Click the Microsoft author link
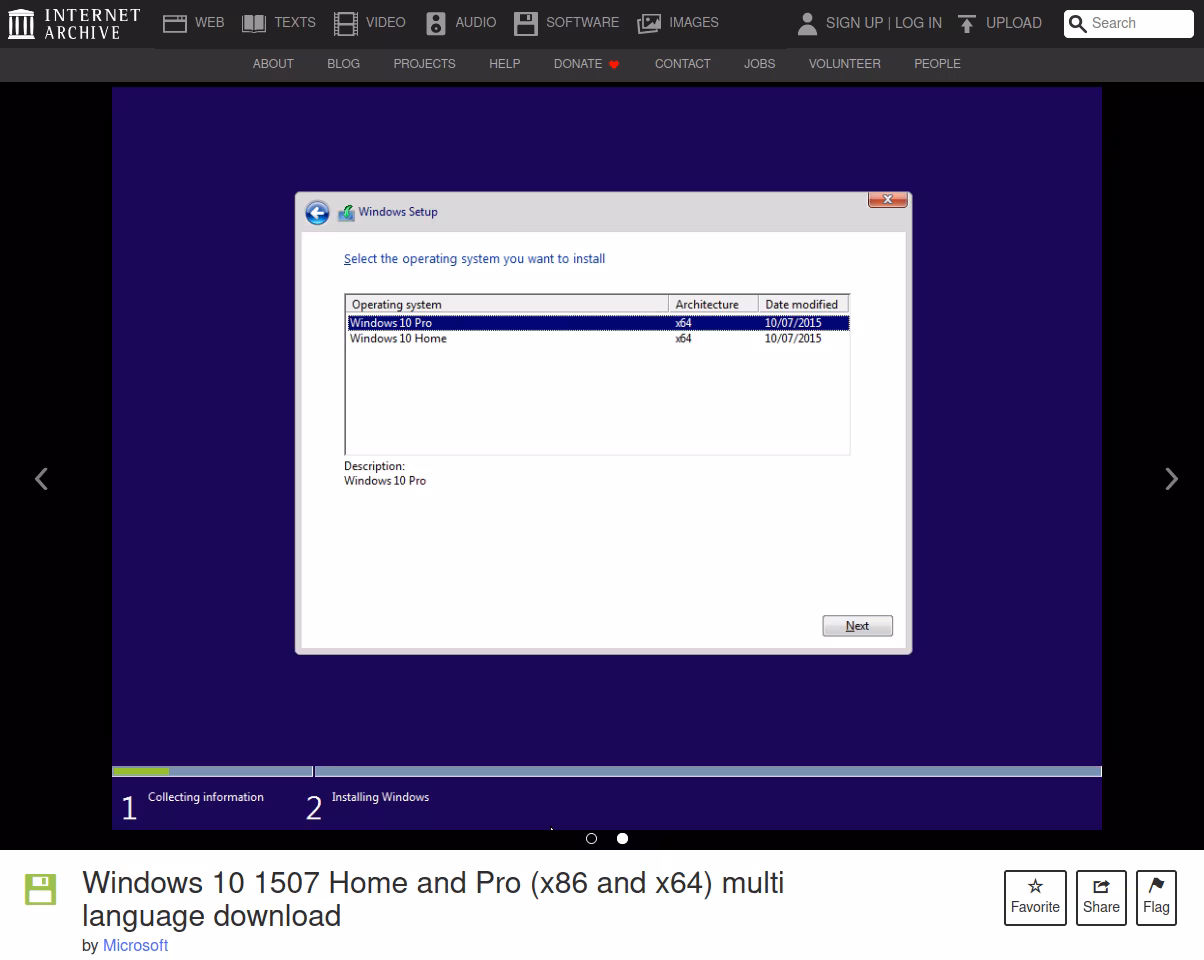1204x960 pixels. [135, 945]
